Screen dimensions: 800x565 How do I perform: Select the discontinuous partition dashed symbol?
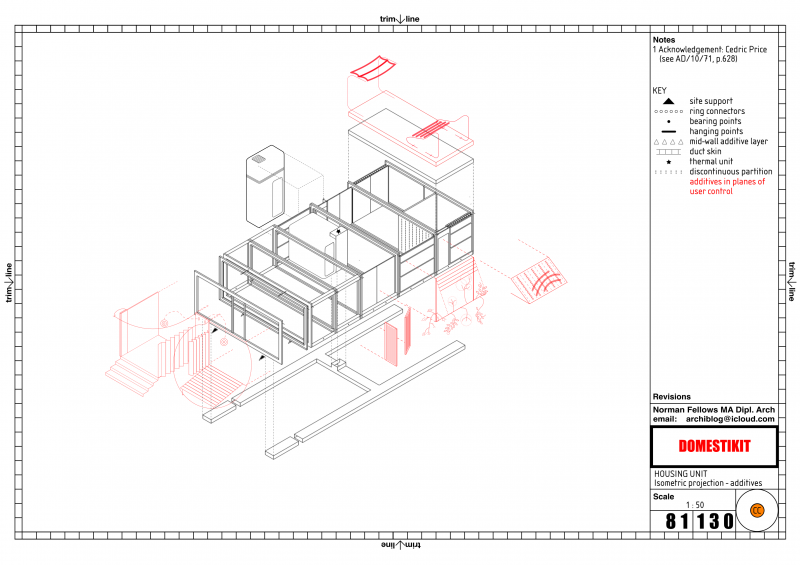pos(667,171)
